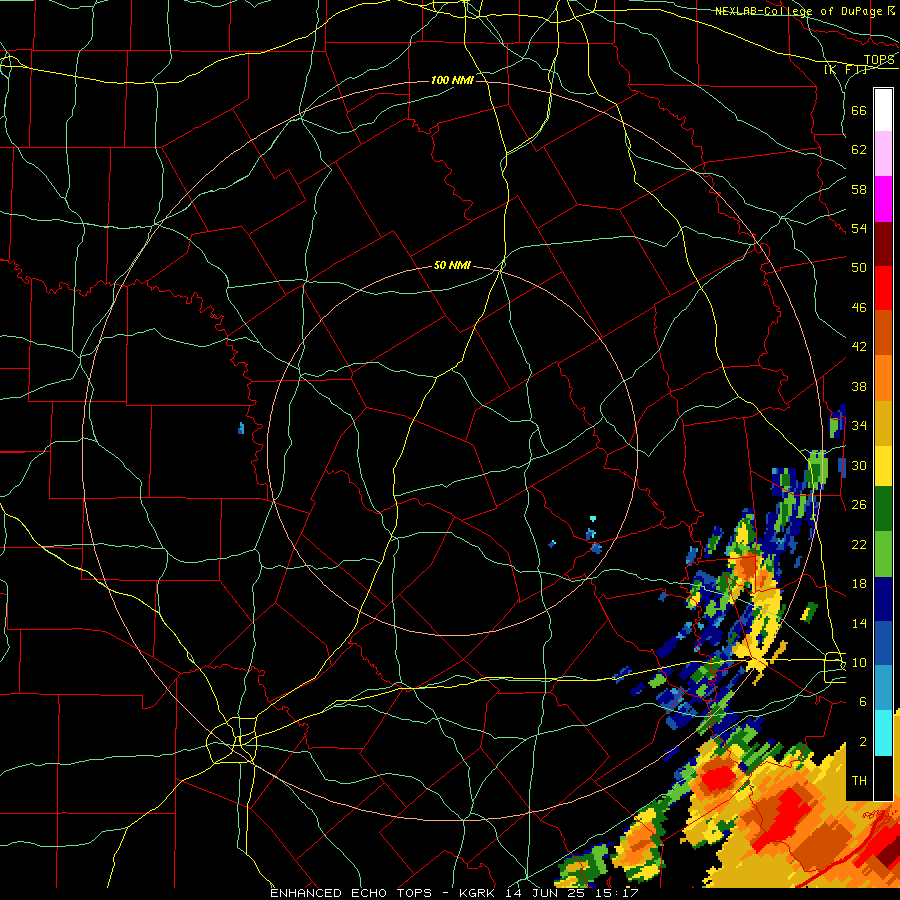Image resolution: width=900 pixels, height=900 pixels.
Task: Click the "15:17" time stamp
Action: [x=618, y=893]
